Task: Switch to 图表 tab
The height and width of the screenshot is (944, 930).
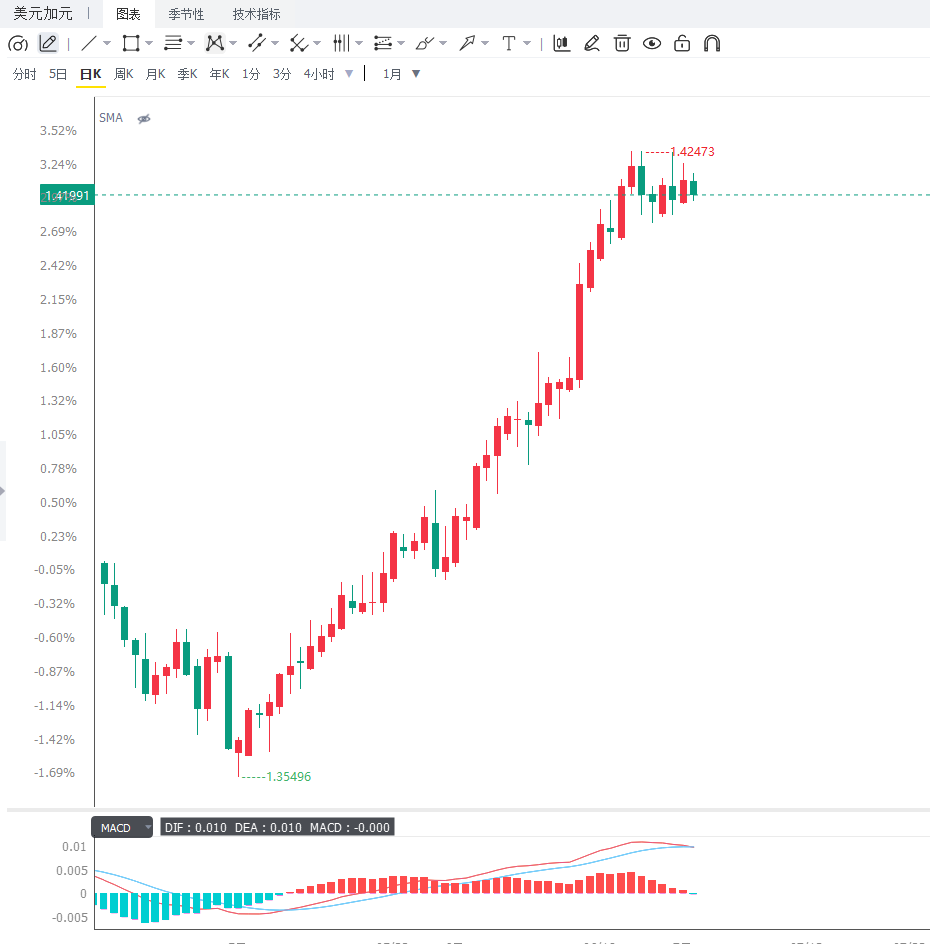Action: 128,14
